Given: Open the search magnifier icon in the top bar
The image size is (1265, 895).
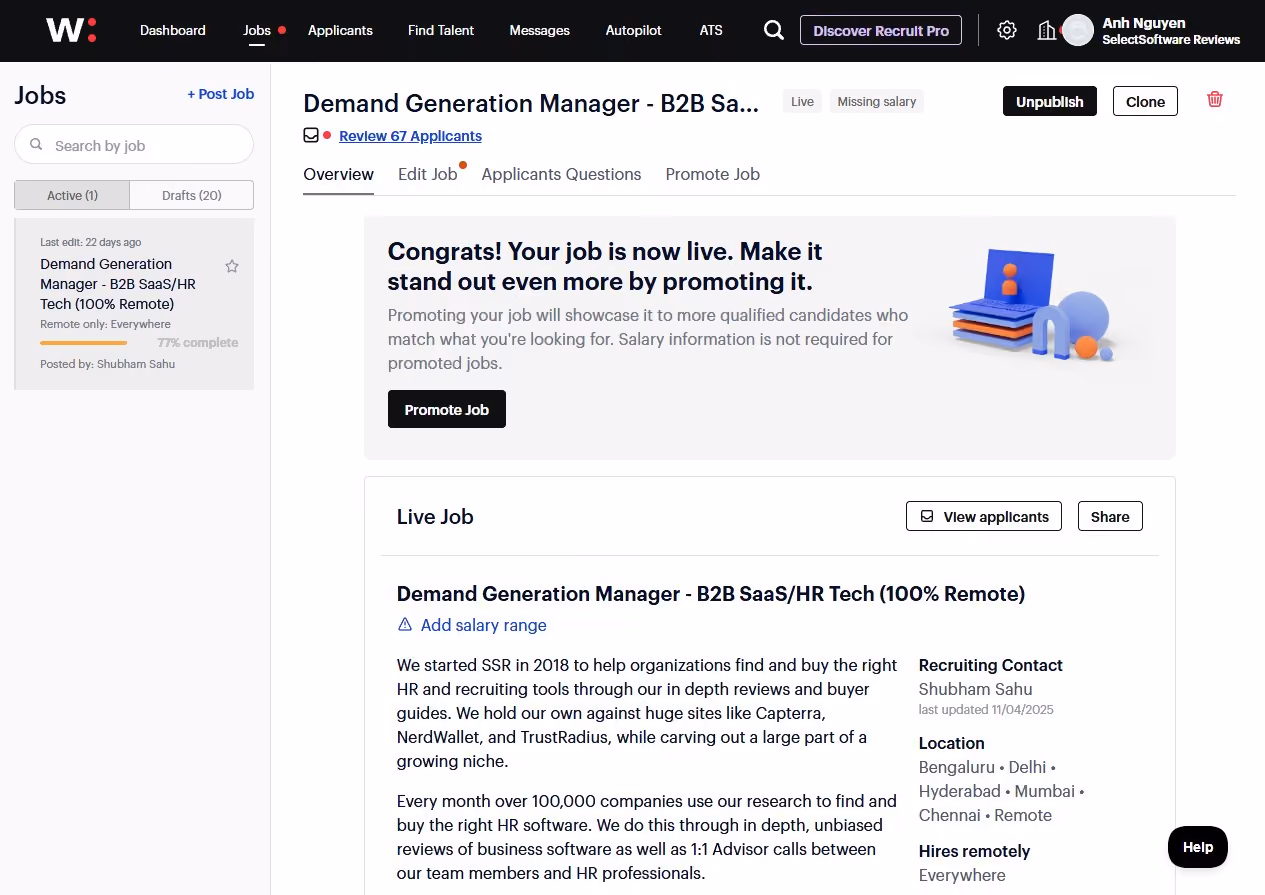Looking at the screenshot, I should pos(774,30).
